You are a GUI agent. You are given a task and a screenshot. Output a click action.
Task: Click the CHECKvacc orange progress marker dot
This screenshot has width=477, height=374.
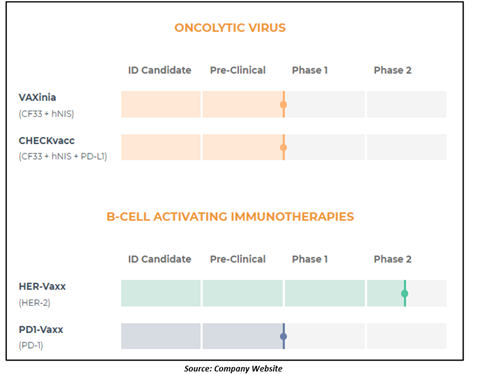pyautogui.click(x=284, y=147)
